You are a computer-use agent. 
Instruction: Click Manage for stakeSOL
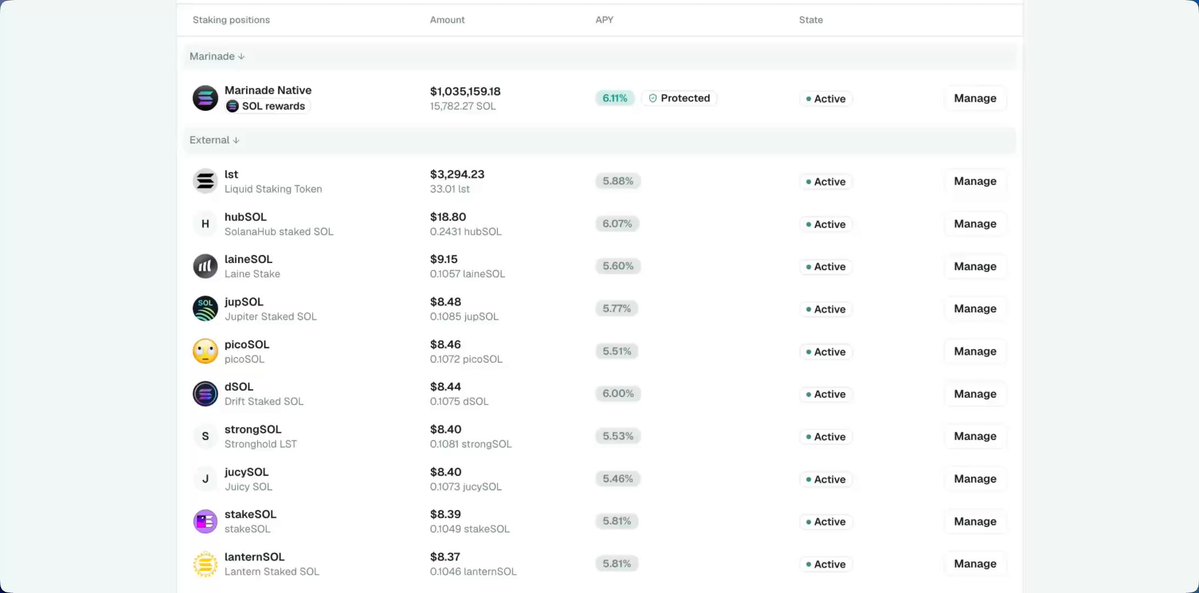point(975,521)
